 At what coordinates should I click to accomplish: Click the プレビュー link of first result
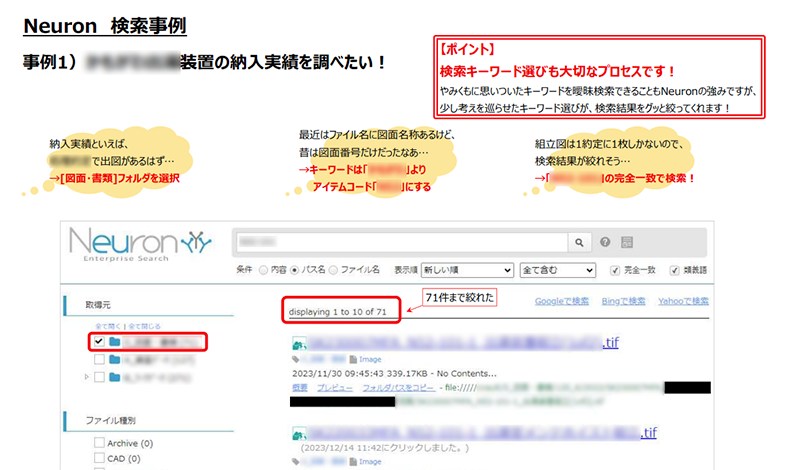[x=335, y=388]
